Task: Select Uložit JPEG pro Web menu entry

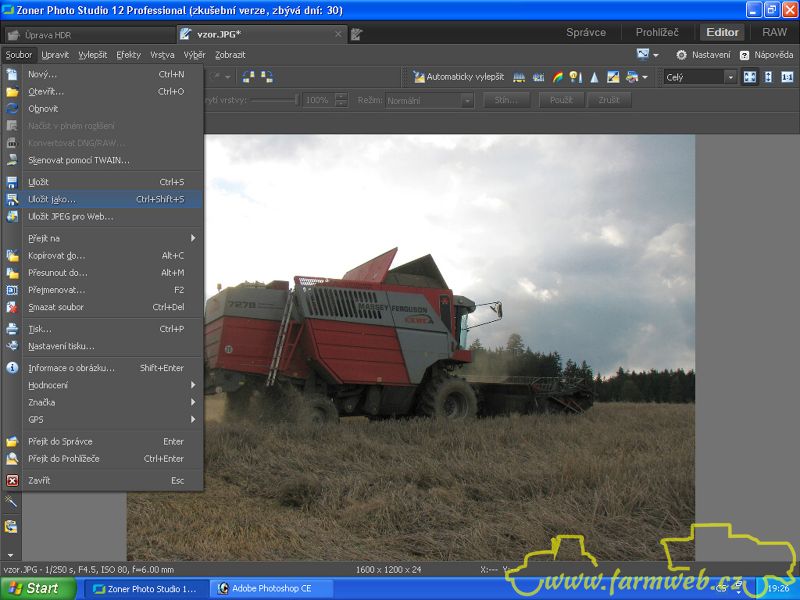Action: click(70, 216)
